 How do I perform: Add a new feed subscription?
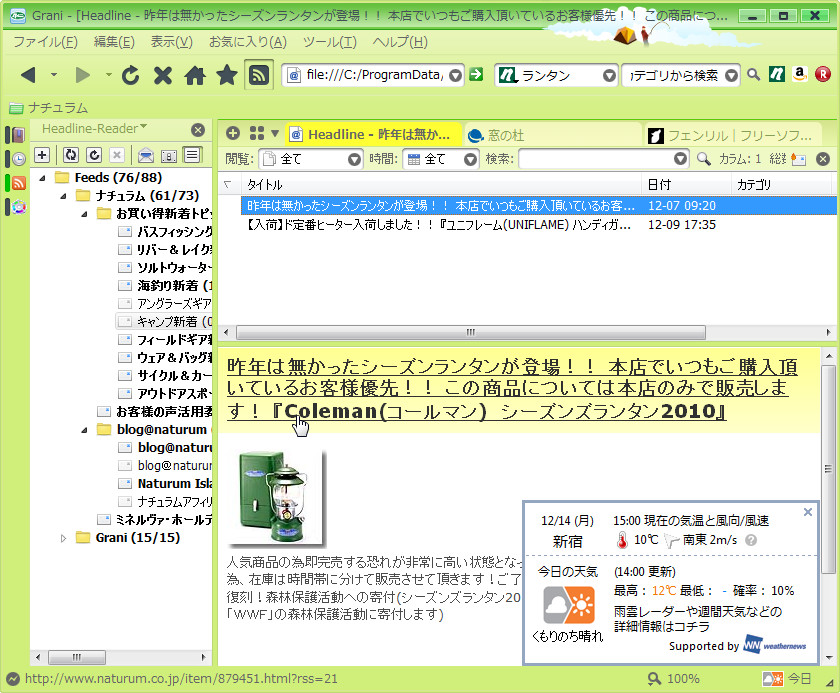(x=40, y=155)
